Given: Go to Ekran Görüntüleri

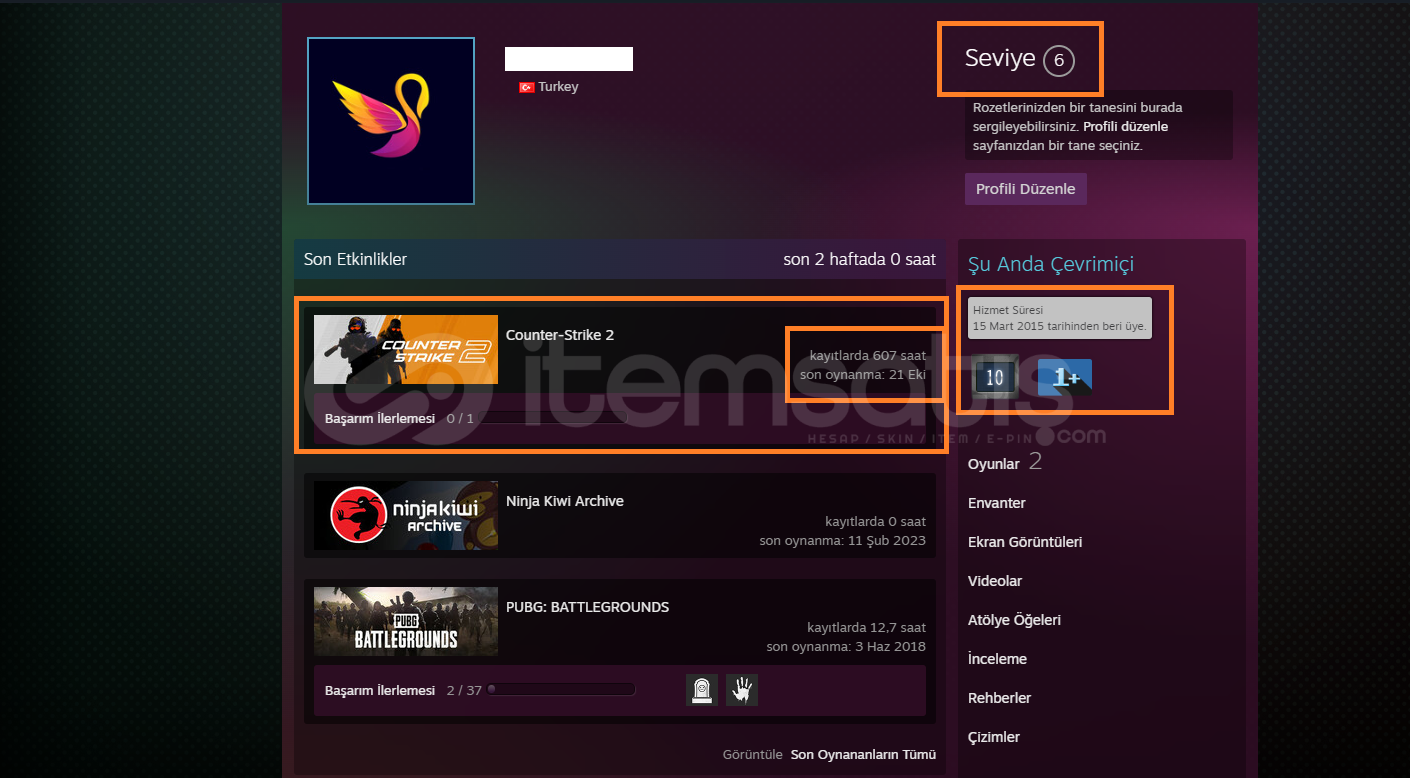Looking at the screenshot, I should coord(1025,542).
